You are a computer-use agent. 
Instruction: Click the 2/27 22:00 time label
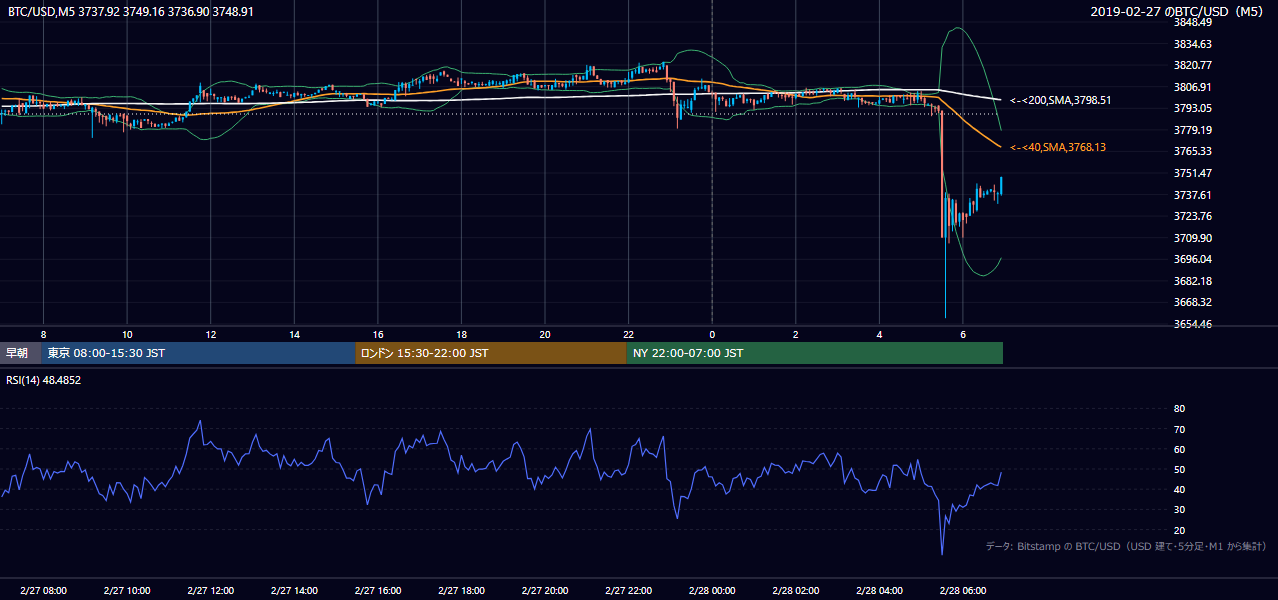tap(628, 591)
